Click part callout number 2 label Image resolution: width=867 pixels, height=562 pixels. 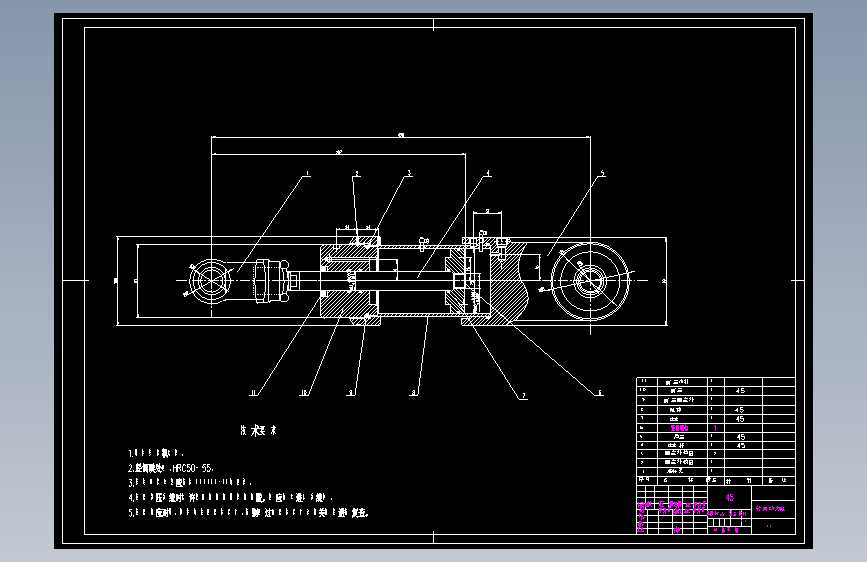pyautogui.click(x=357, y=174)
